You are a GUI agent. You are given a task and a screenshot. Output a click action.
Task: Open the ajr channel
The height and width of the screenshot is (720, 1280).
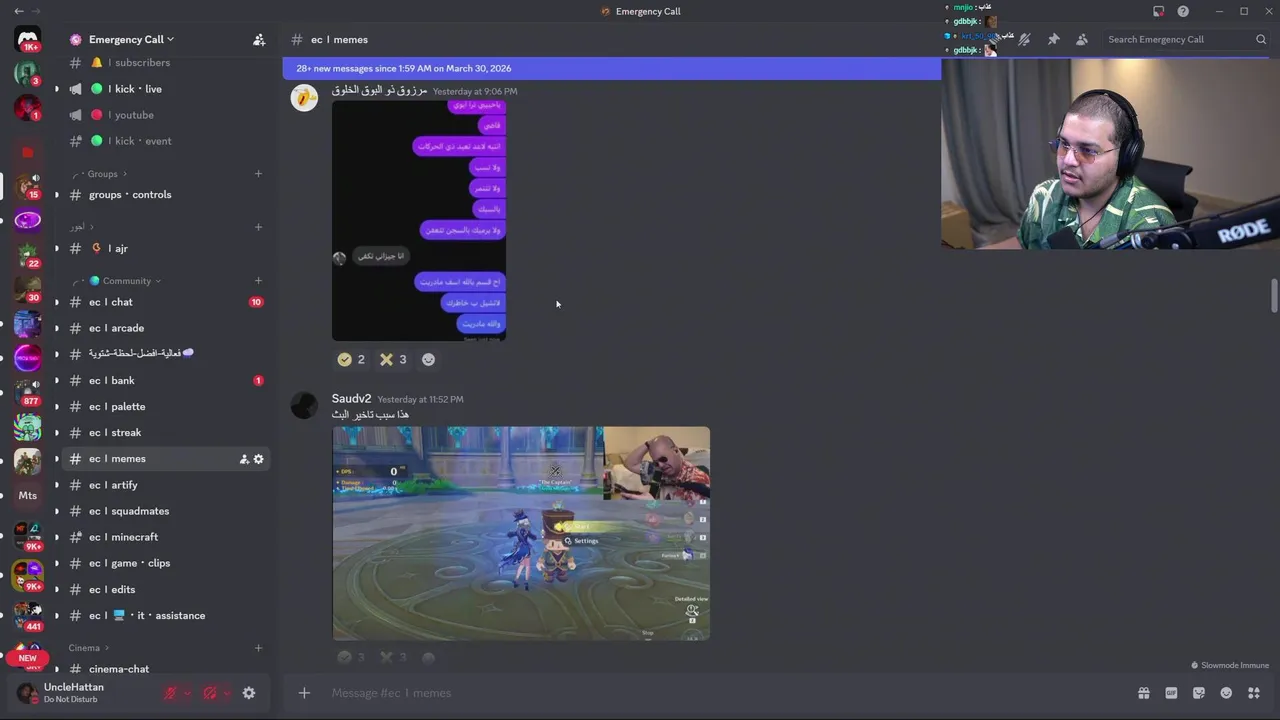167,248
